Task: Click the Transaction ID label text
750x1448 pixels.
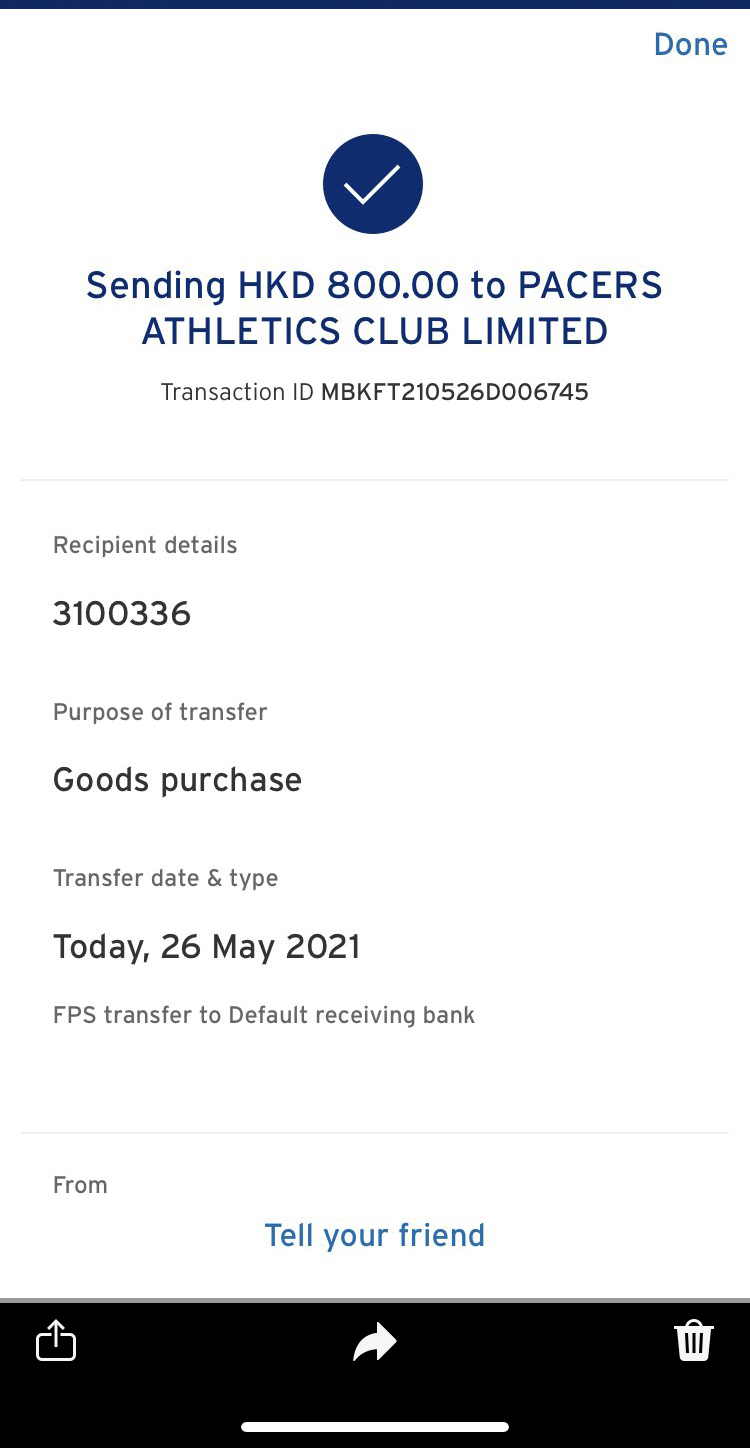Action: (x=237, y=392)
